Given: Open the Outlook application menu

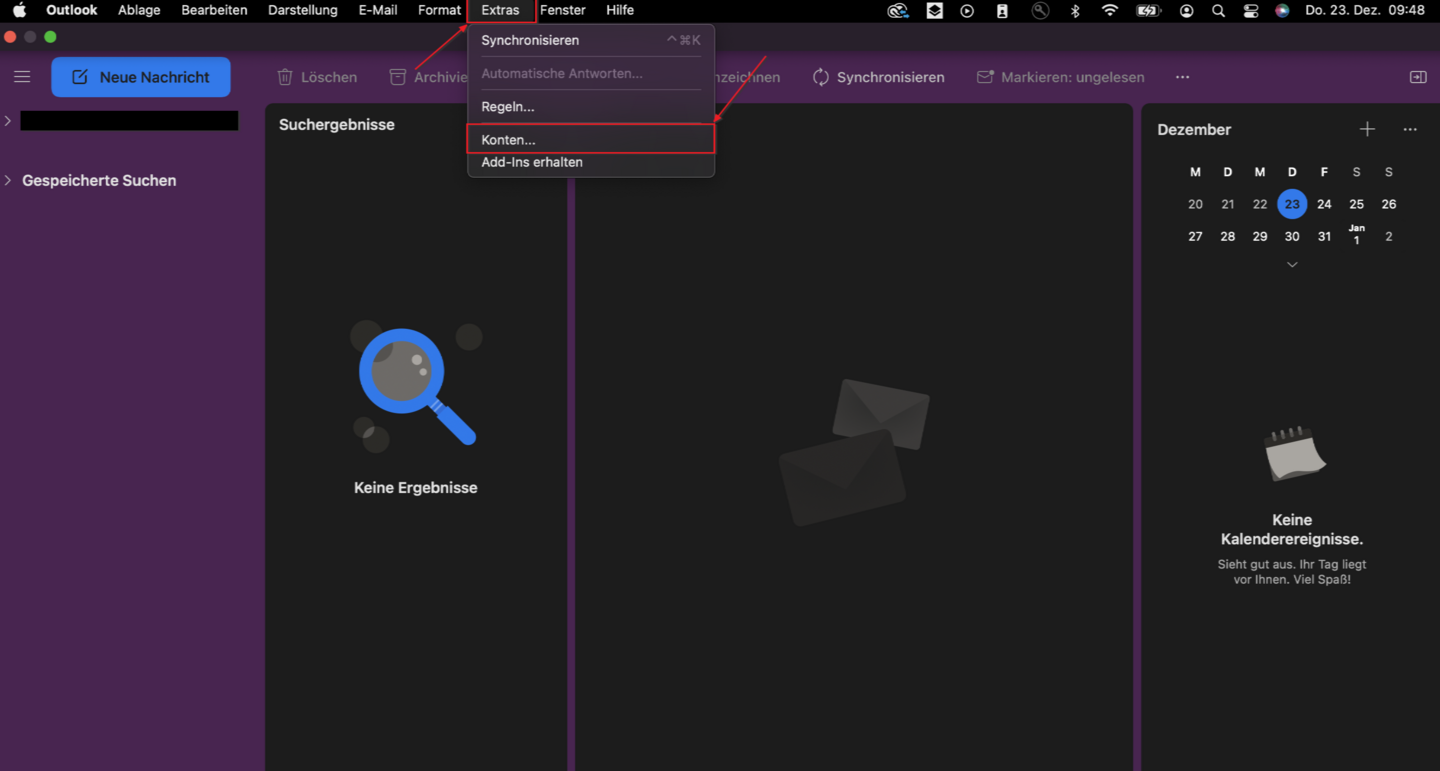Looking at the screenshot, I should tap(72, 10).
